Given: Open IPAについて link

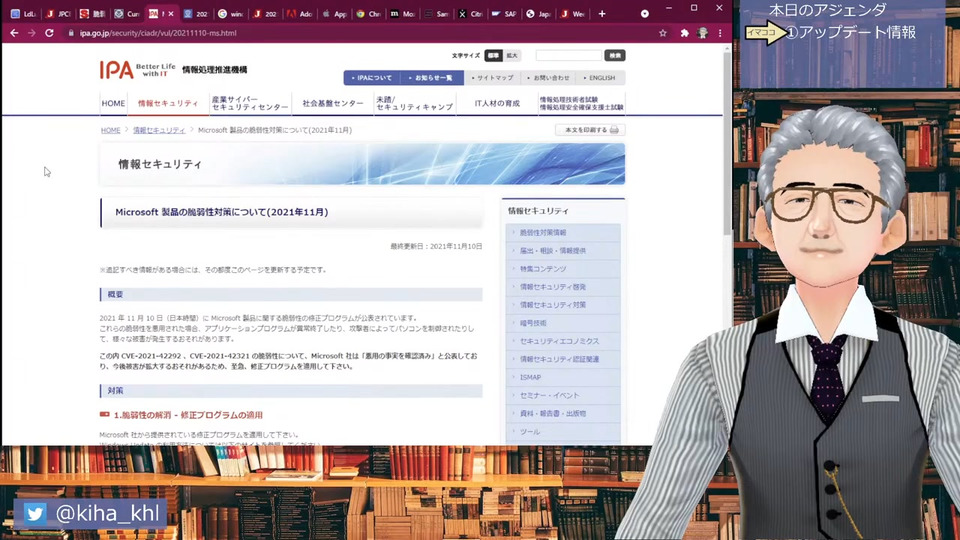Looking at the screenshot, I should click(372, 78).
